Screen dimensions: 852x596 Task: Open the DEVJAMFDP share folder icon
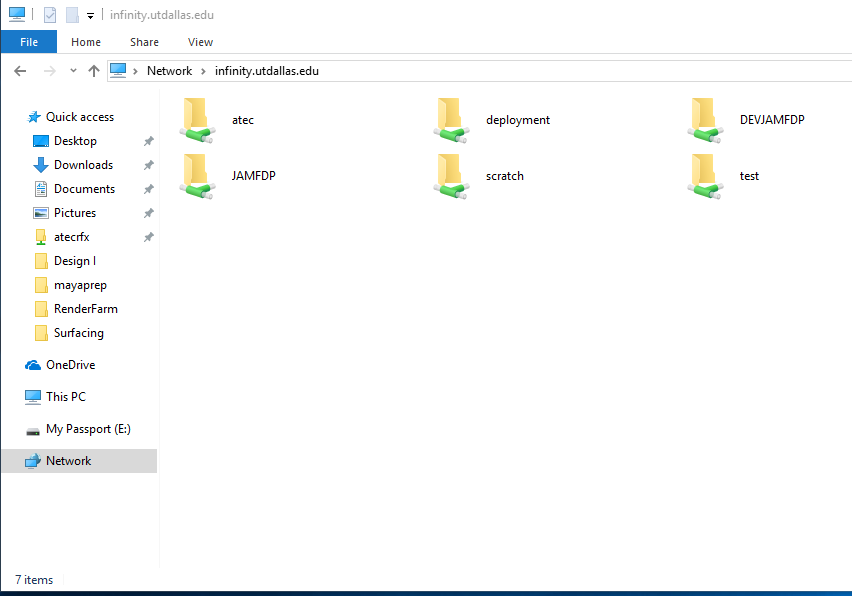[705, 120]
